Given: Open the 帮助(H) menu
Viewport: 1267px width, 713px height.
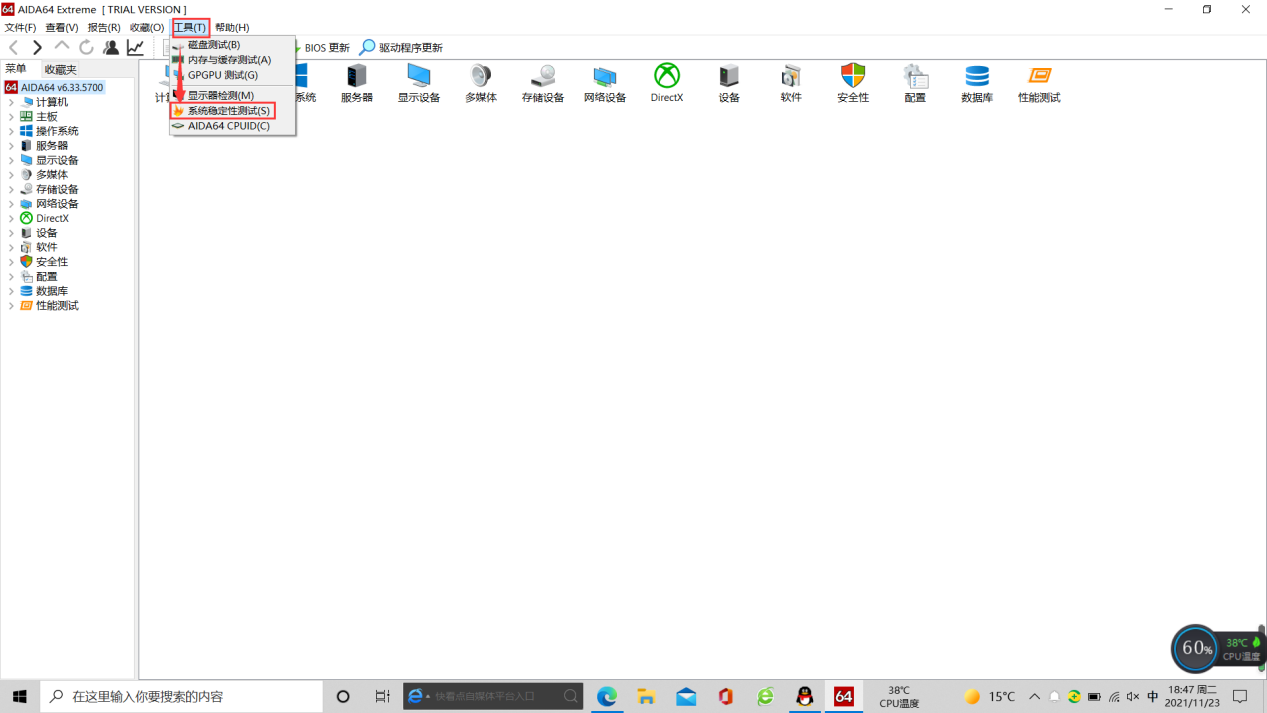Looking at the screenshot, I should click(x=232, y=28).
